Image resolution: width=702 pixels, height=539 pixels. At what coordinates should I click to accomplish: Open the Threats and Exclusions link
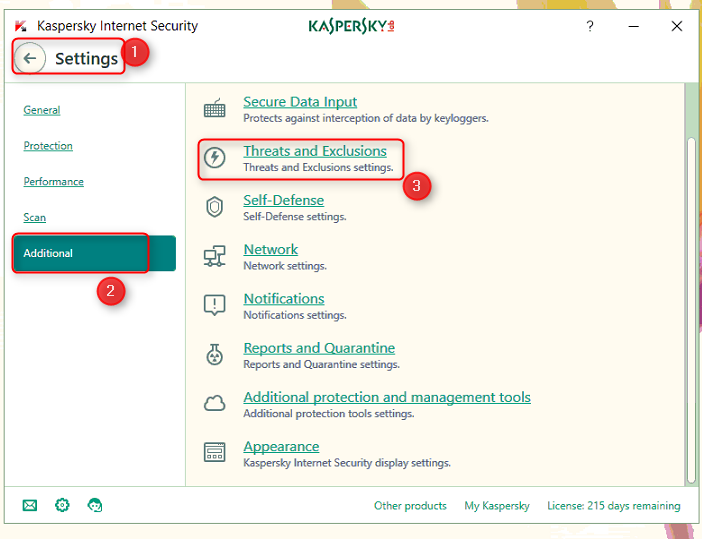coord(315,151)
